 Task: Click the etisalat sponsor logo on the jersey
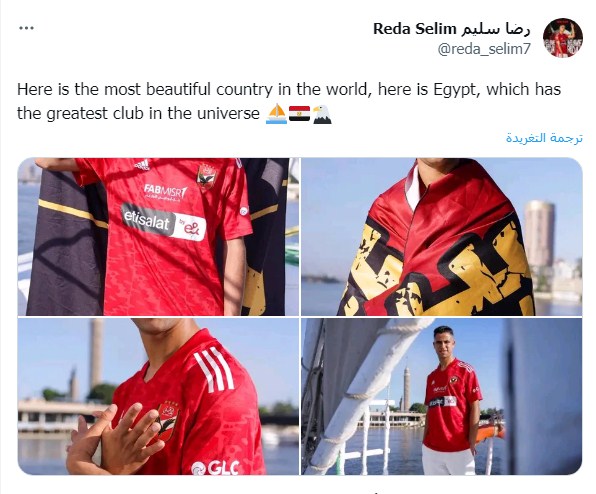pyautogui.click(x=164, y=222)
